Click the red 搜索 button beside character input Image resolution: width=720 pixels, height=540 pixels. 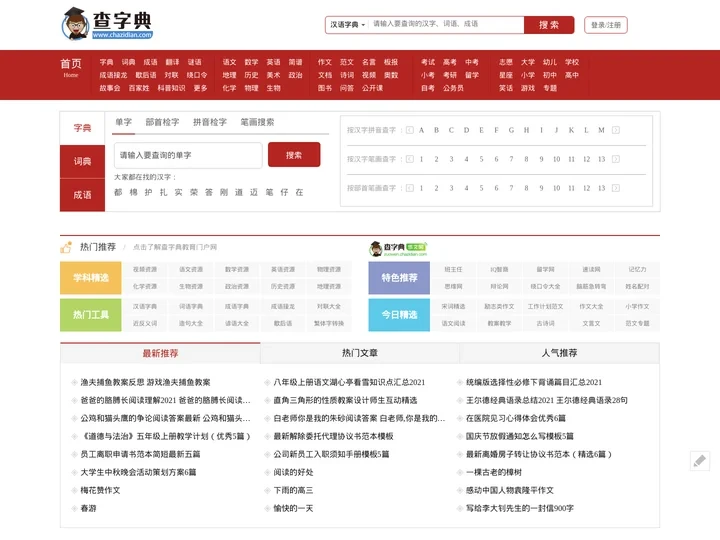(x=294, y=155)
